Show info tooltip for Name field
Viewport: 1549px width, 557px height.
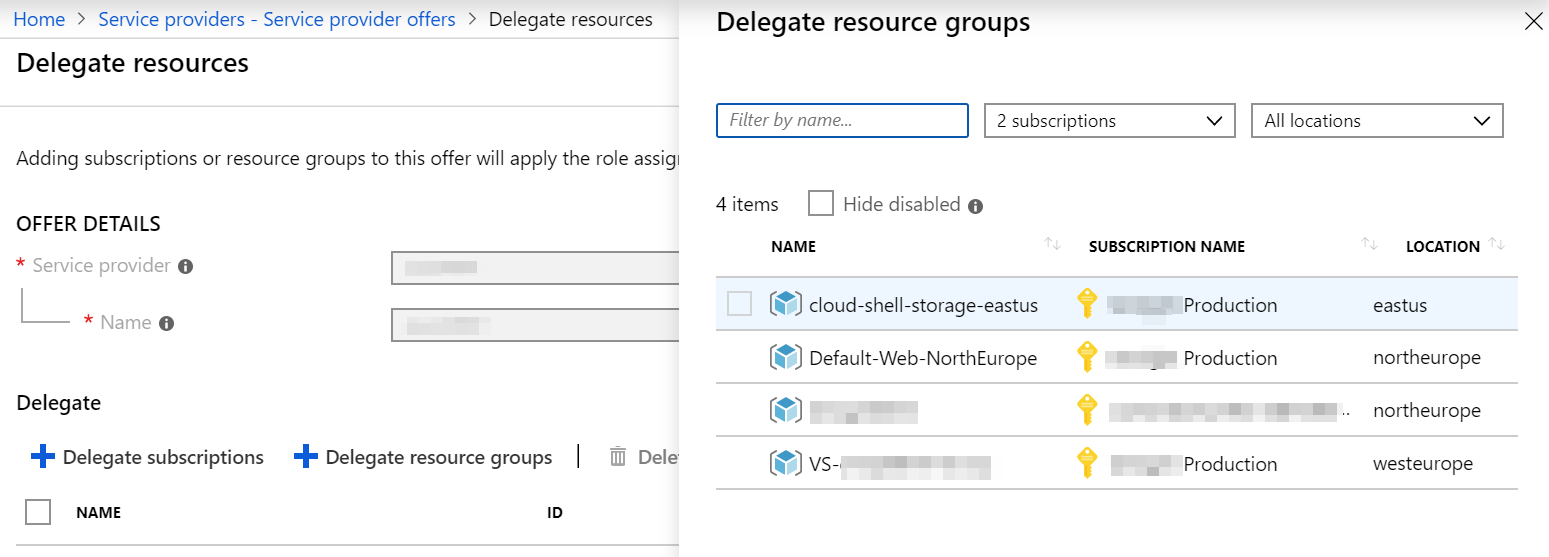167,323
